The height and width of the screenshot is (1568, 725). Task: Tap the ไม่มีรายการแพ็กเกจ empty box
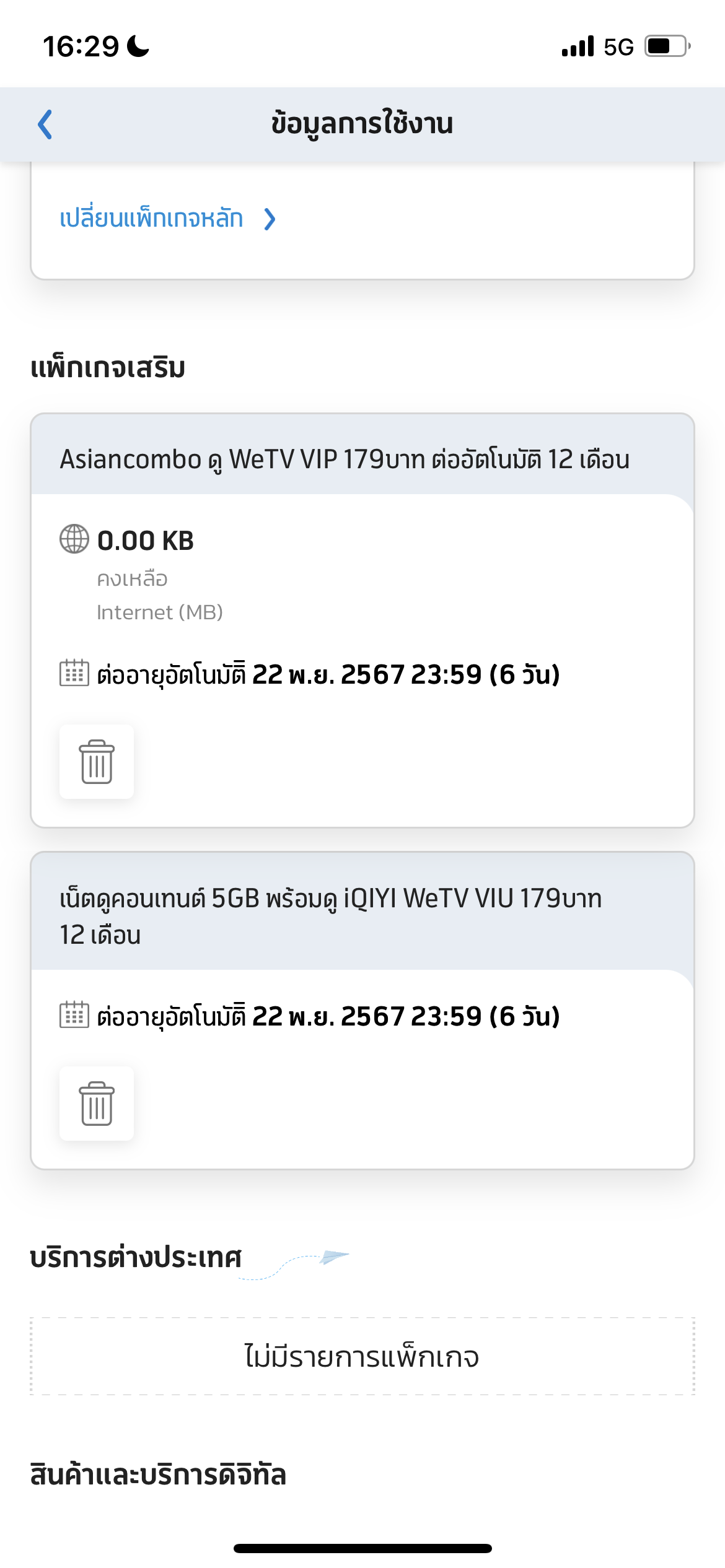point(362,1356)
